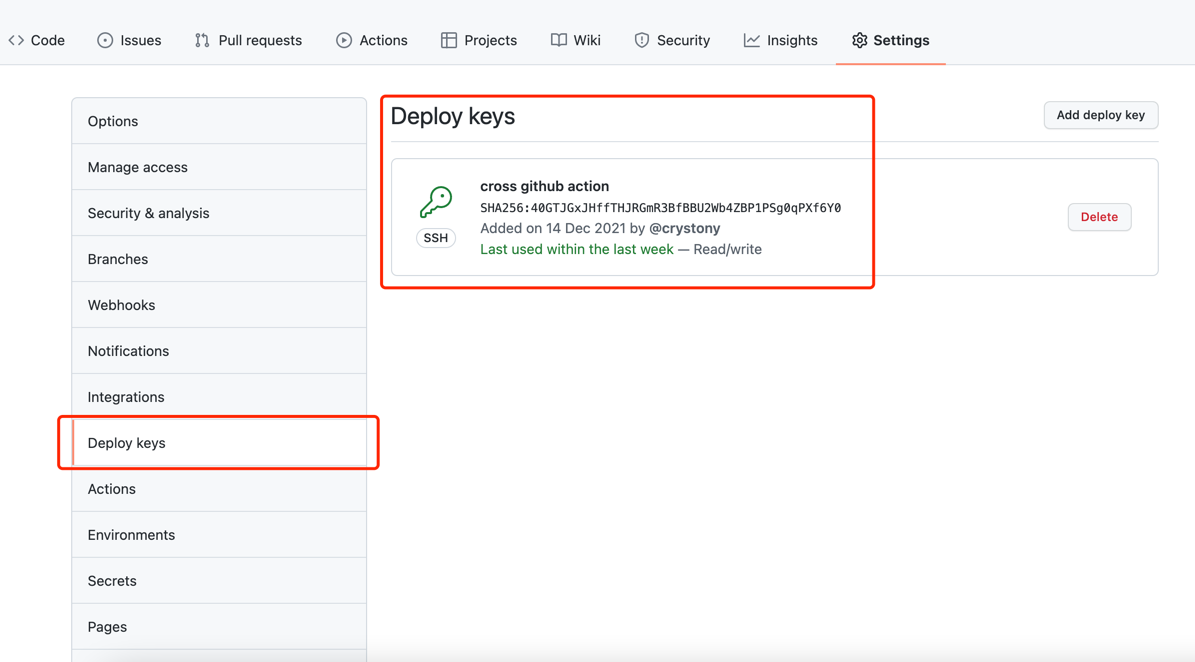Click the Security shield icon

tap(642, 40)
